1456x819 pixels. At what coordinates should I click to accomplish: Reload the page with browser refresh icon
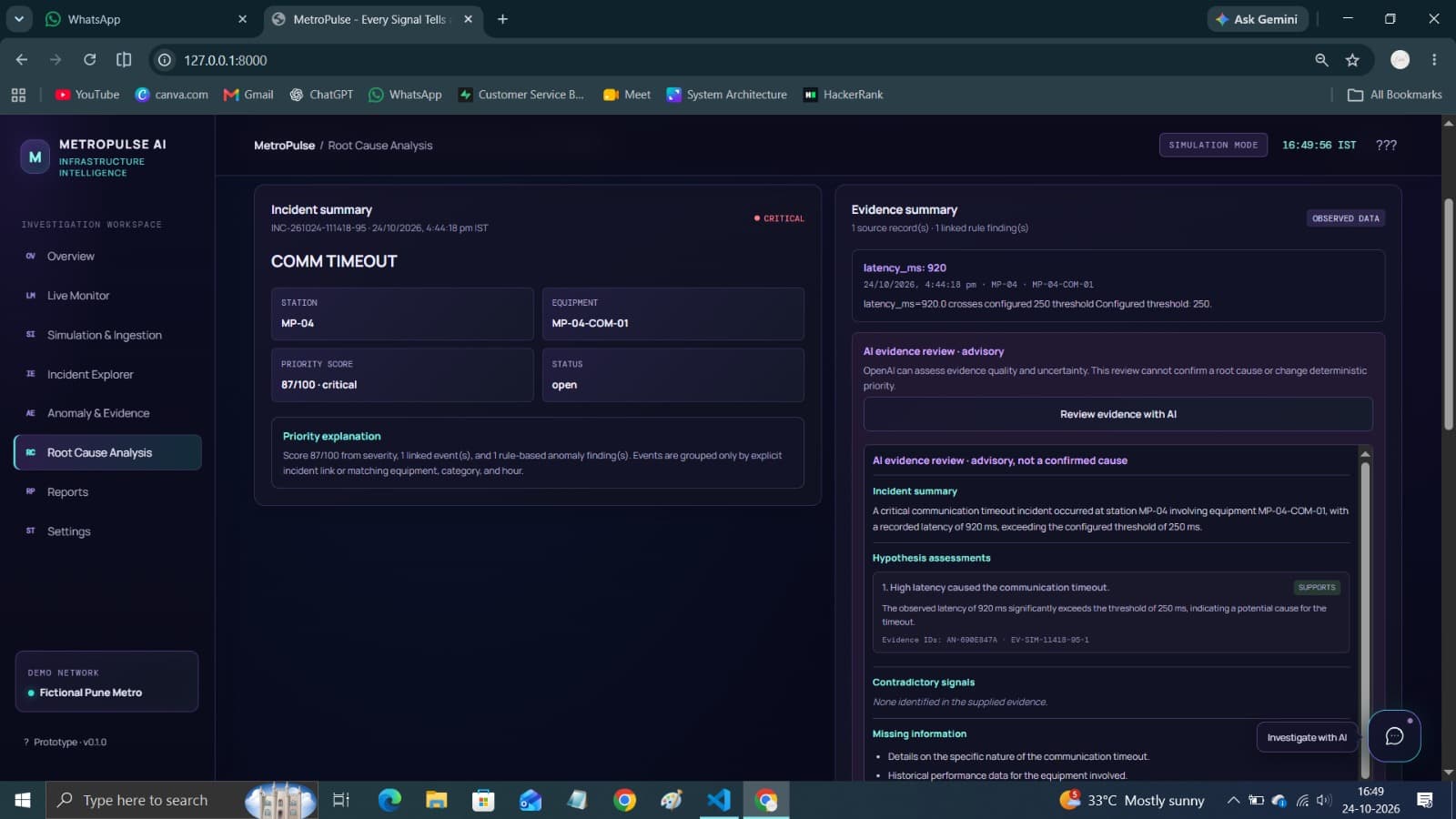click(x=89, y=60)
